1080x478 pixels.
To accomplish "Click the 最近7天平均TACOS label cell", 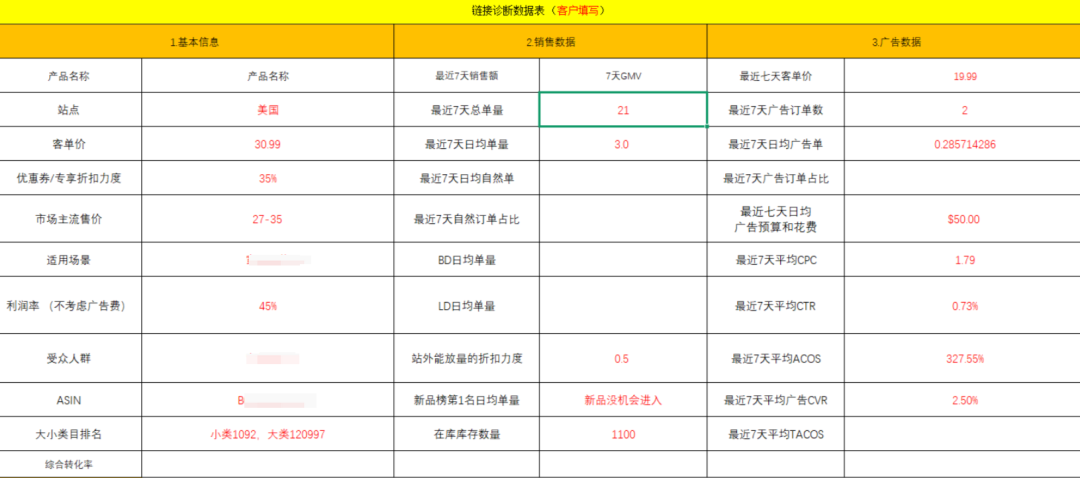I will (776, 435).
